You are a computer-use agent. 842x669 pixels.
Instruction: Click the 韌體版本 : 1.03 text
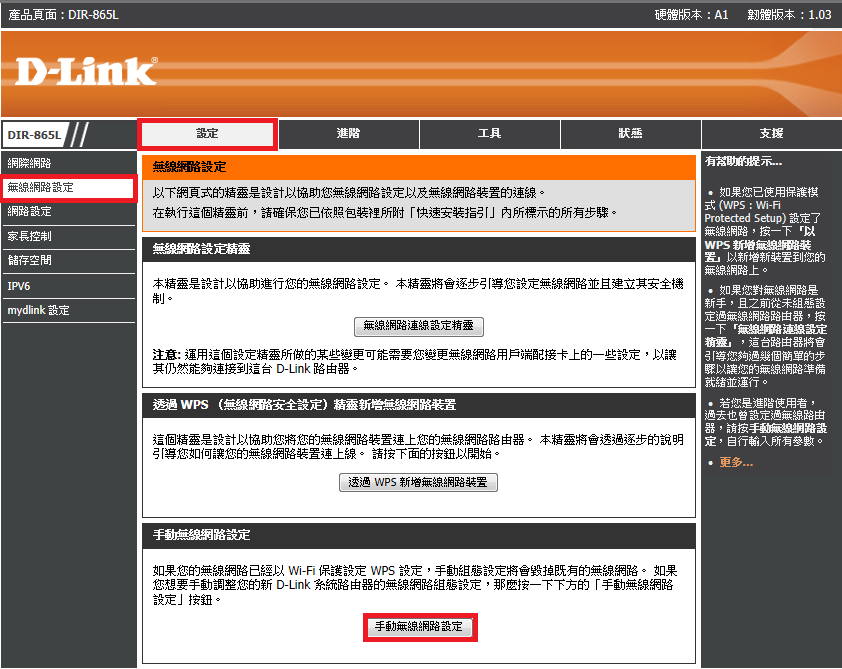click(789, 14)
